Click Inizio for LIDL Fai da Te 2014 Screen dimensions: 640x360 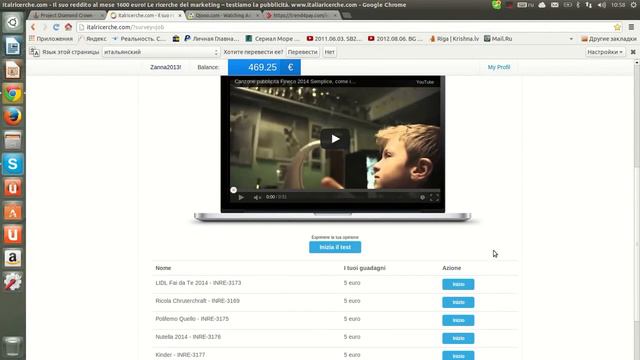click(x=458, y=284)
